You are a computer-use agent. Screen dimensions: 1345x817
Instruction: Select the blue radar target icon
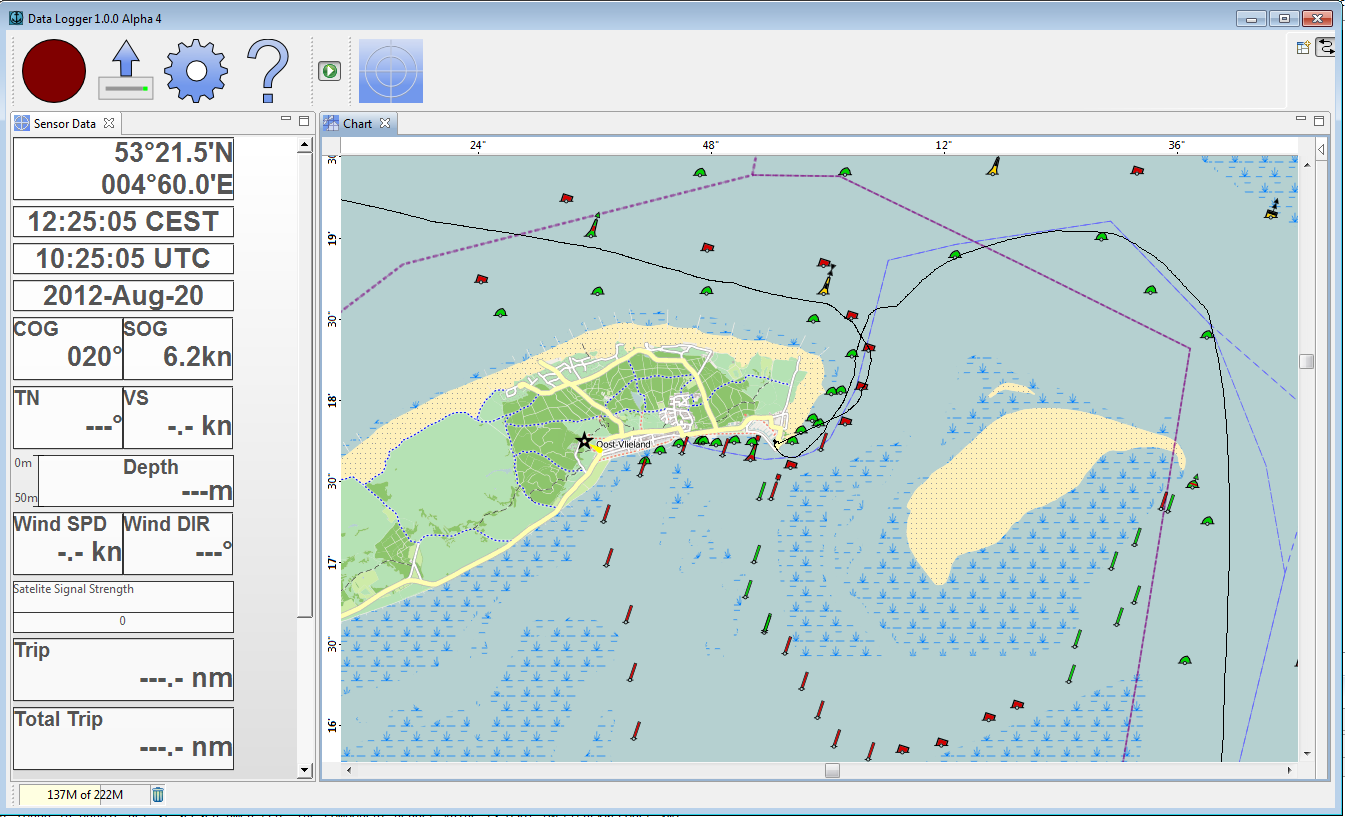(x=391, y=71)
